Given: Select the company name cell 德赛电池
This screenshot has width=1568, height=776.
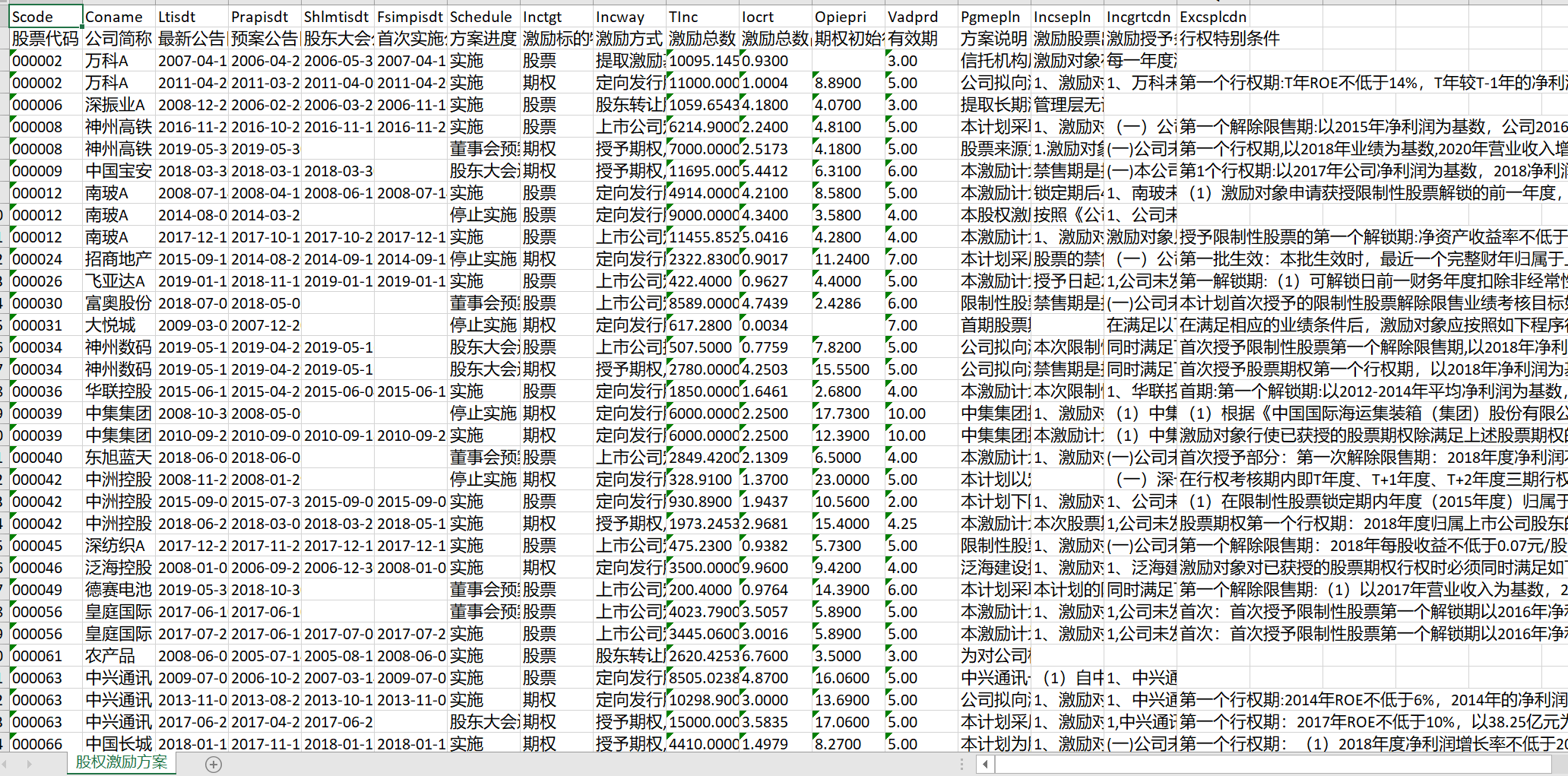Looking at the screenshot, I should [x=119, y=590].
